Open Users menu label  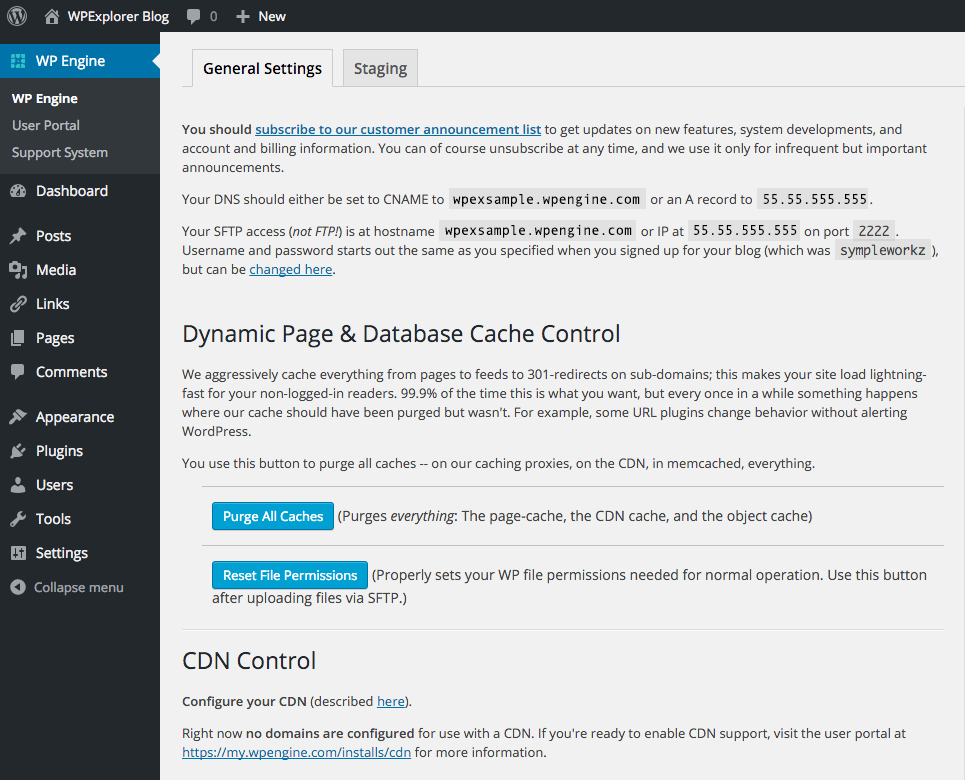tap(54, 485)
